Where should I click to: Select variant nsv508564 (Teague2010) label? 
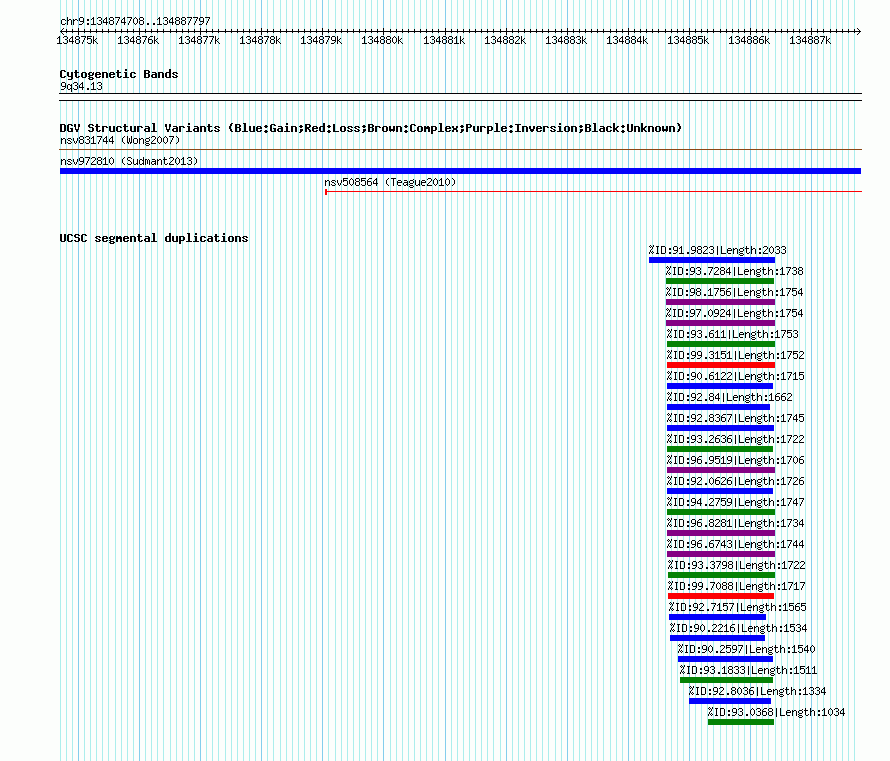coord(390,182)
